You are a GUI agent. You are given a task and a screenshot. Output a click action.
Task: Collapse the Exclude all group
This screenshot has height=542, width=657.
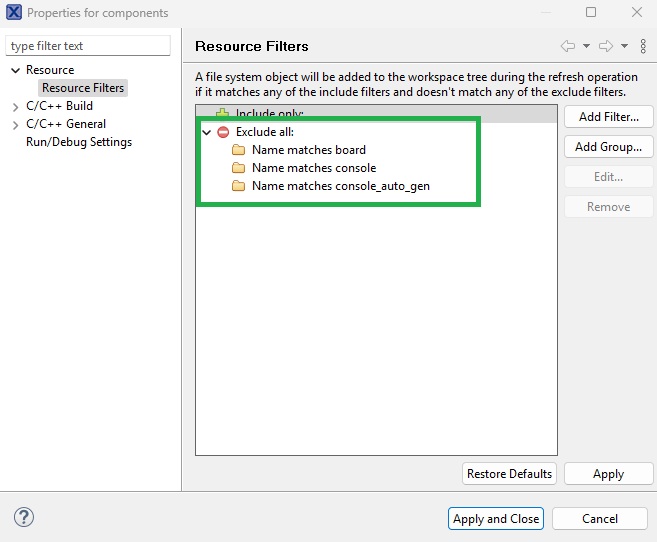click(207, 132)
